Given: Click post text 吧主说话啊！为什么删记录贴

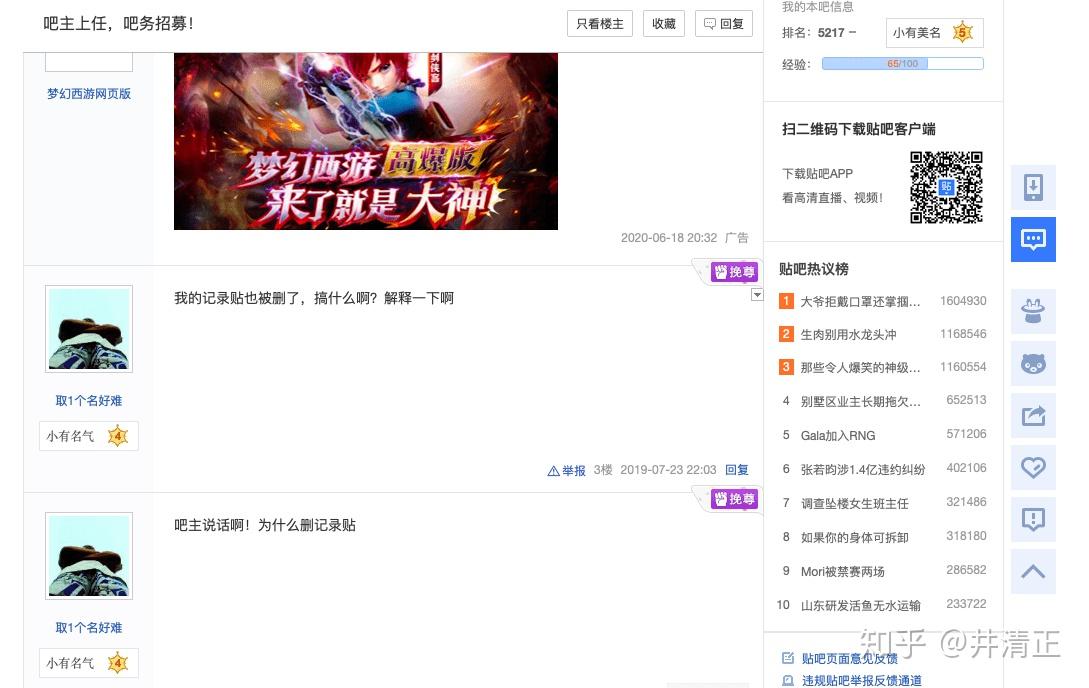Looking at the screenshot, I should (265, 526).
